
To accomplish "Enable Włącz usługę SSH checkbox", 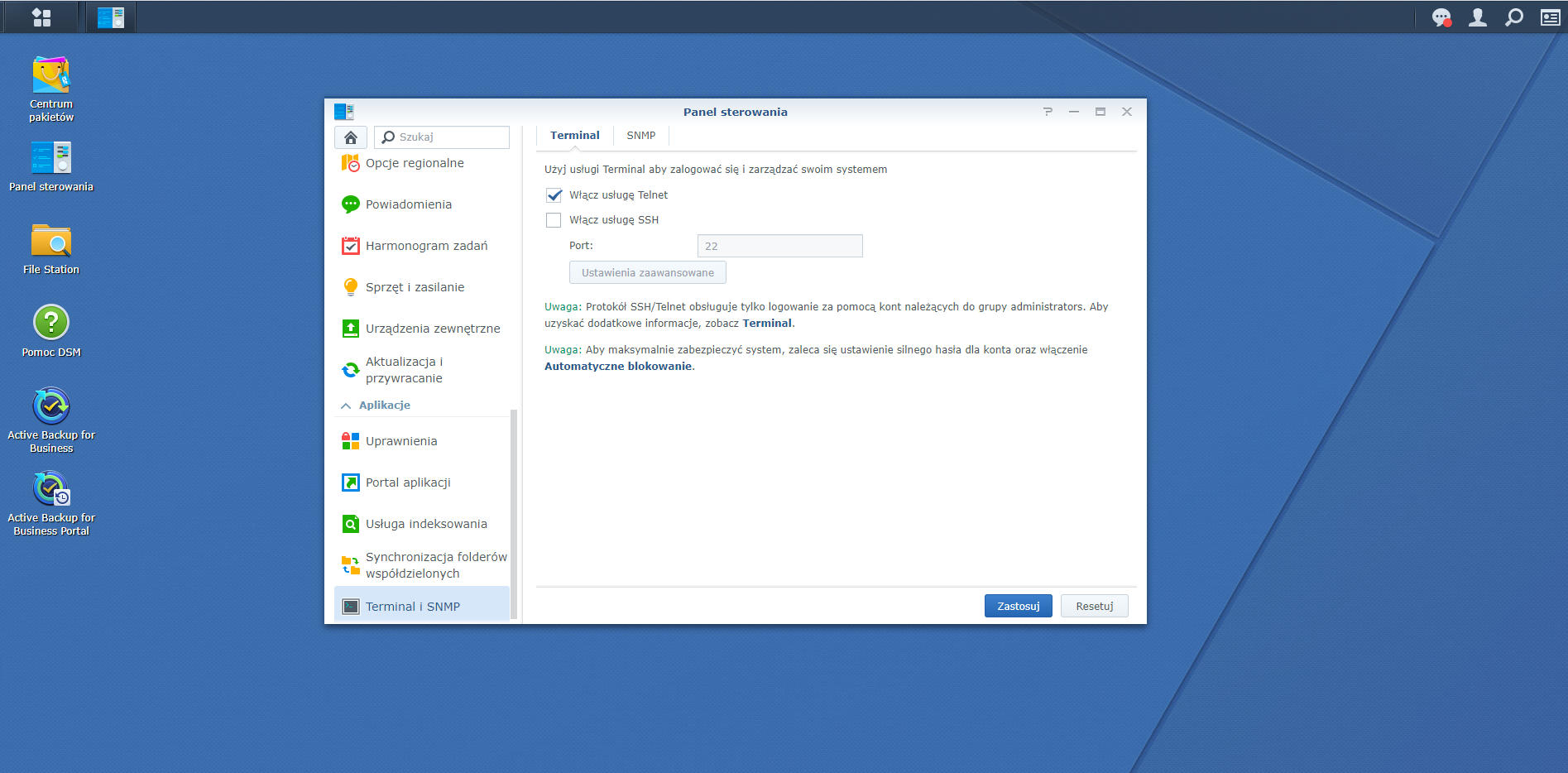I will point(554,220).
